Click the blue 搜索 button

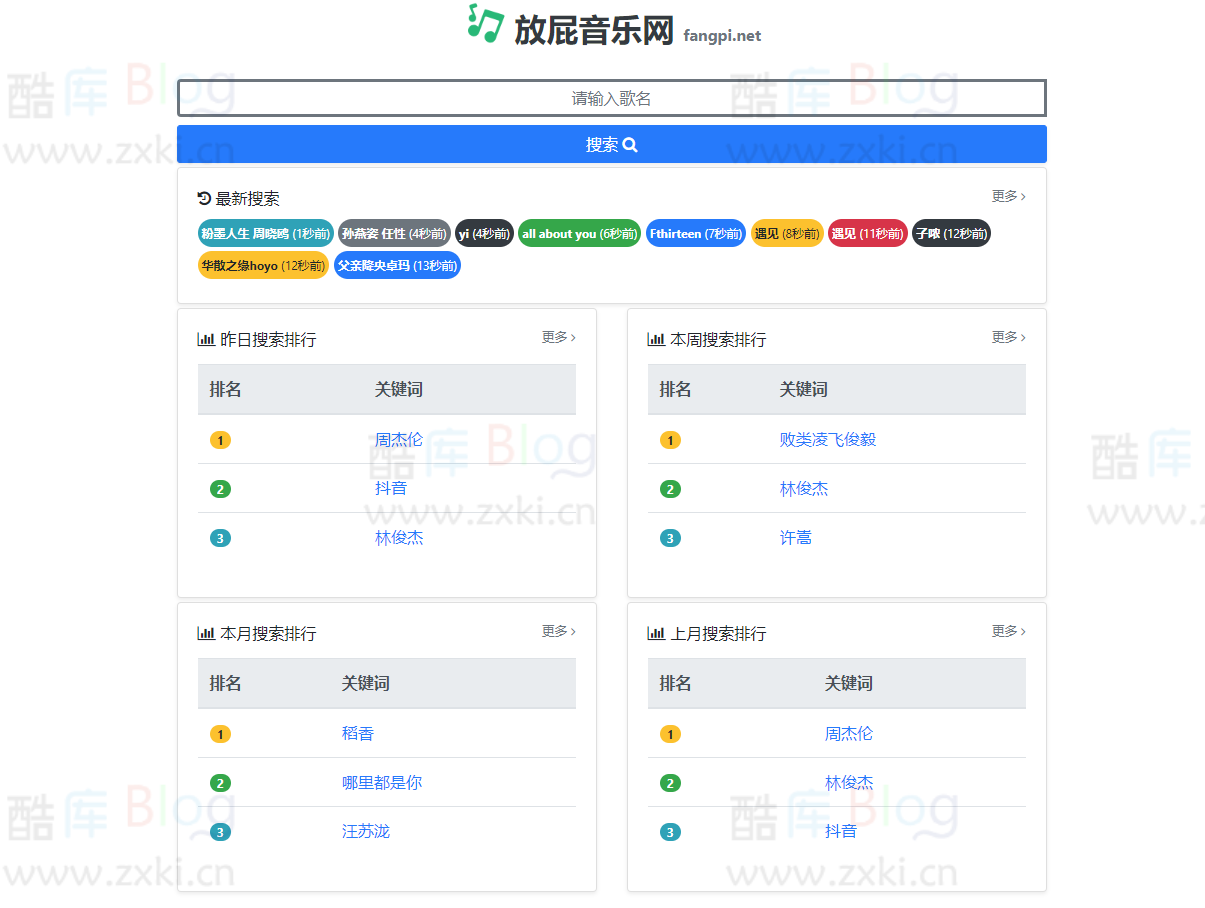[x=611, y=144]
